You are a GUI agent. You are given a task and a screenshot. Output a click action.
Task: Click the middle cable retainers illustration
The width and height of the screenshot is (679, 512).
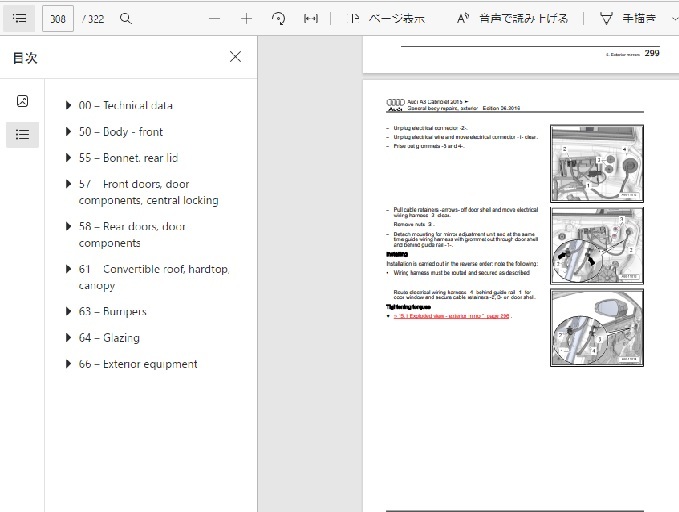coord(597,246)
